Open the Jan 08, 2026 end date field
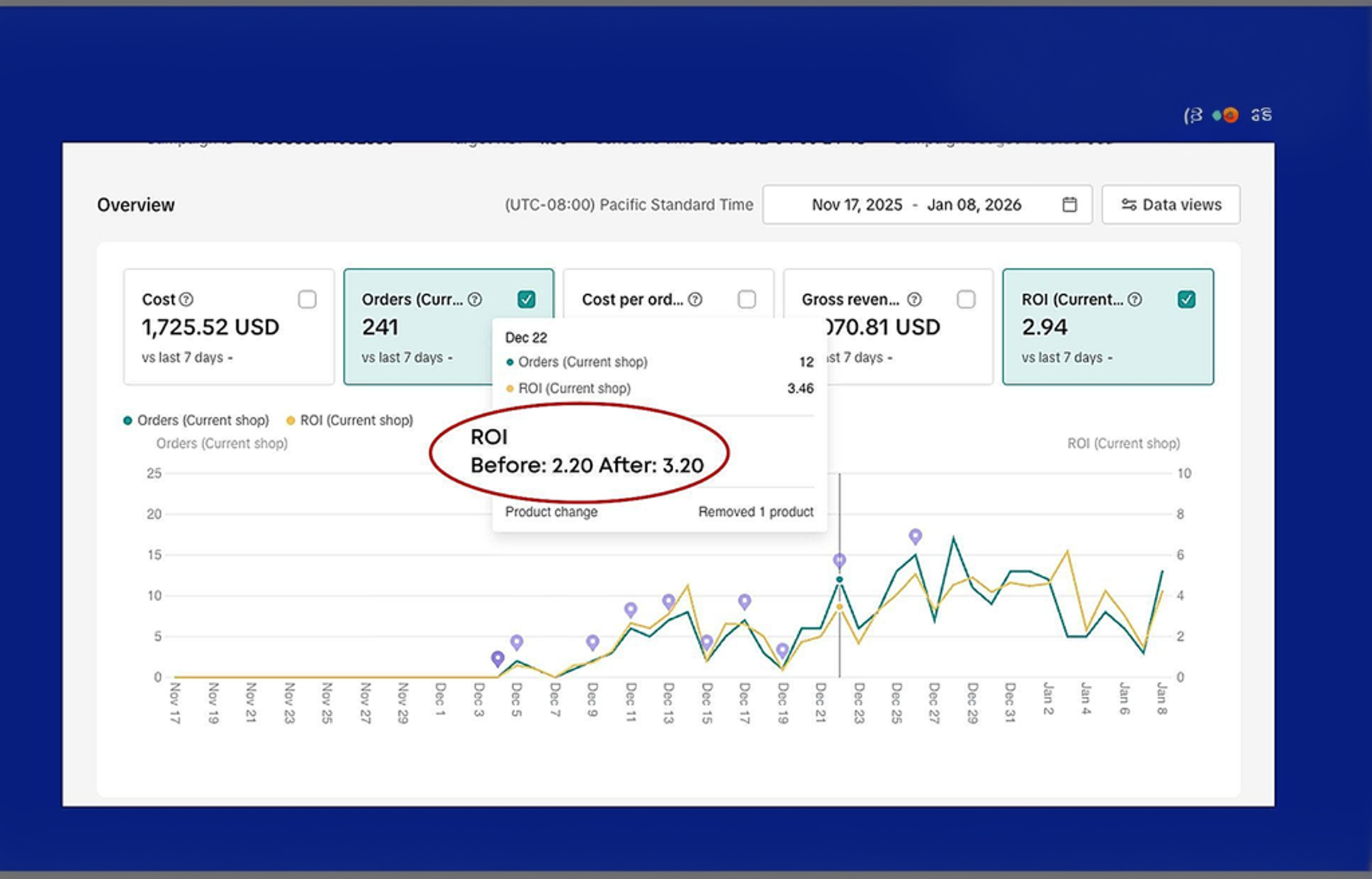This screenshot has width=1372, height=879. tap(974, 205)
